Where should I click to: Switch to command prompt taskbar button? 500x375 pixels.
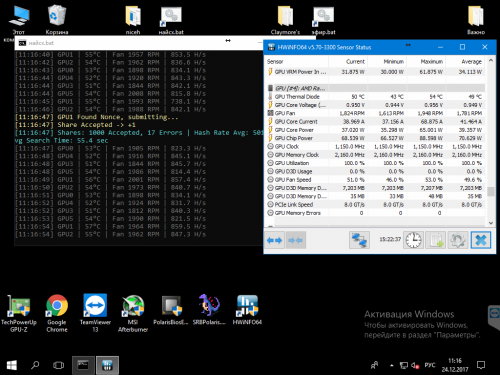(83, 365)
